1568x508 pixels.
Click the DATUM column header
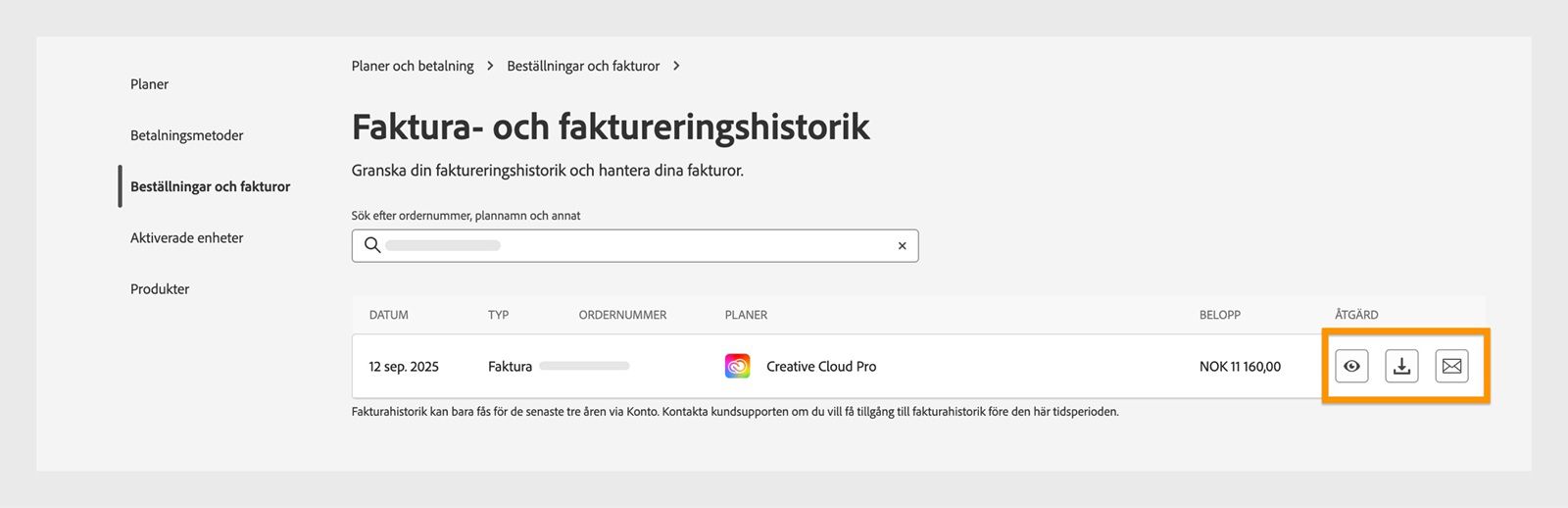pyautogui.click(x=388, y=315)
